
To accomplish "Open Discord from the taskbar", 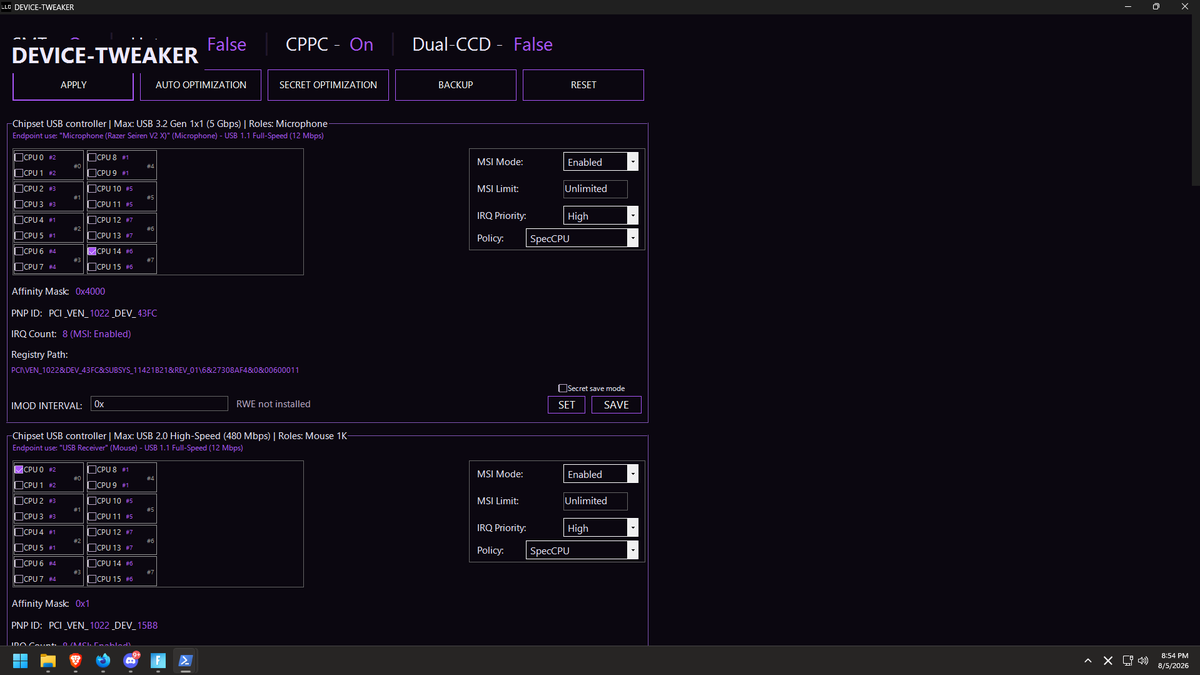I will [130, 661].
